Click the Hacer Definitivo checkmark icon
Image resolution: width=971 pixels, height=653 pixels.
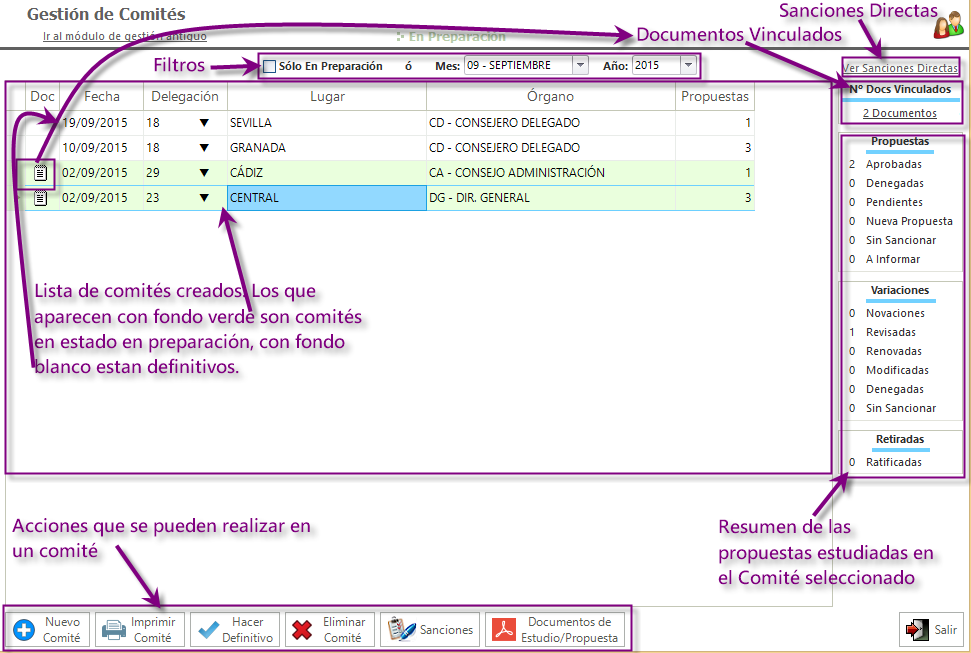click(x=208, y=630)
